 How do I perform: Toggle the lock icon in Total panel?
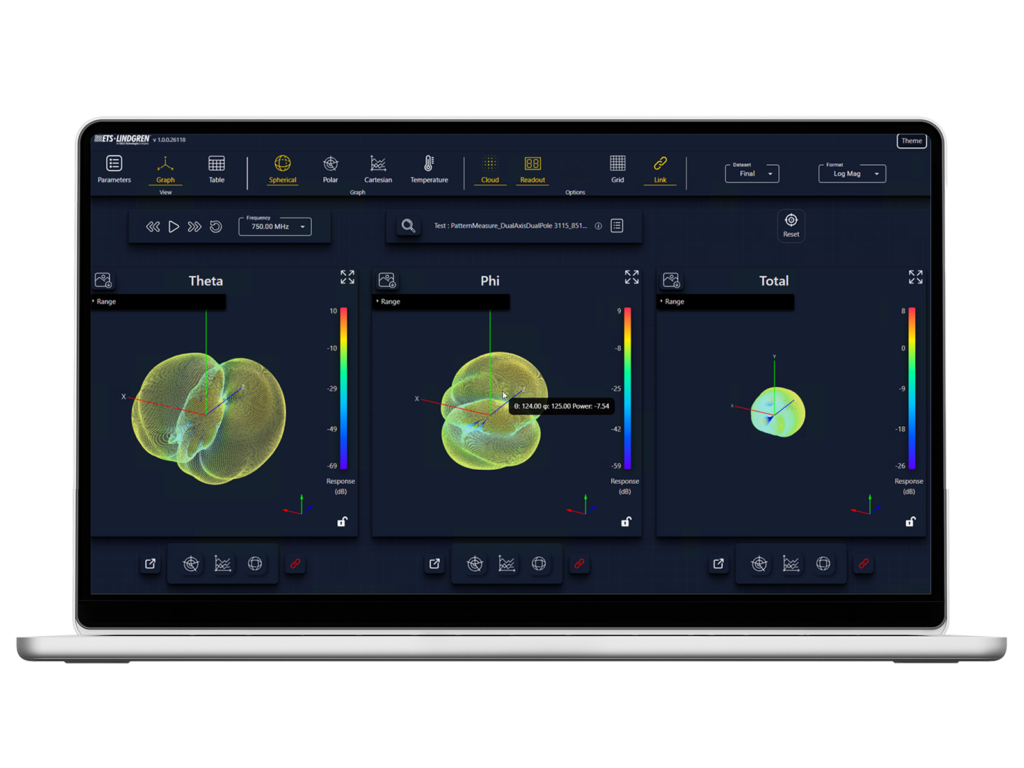(910, 521)
